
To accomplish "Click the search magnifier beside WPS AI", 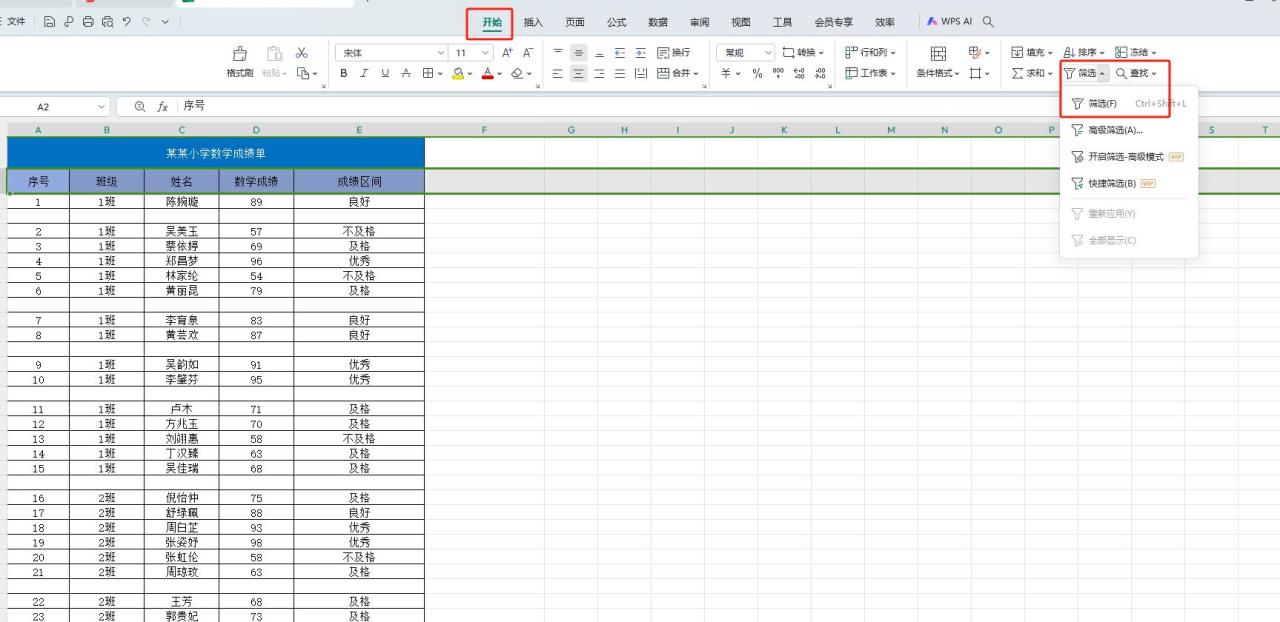I will 988,21.
